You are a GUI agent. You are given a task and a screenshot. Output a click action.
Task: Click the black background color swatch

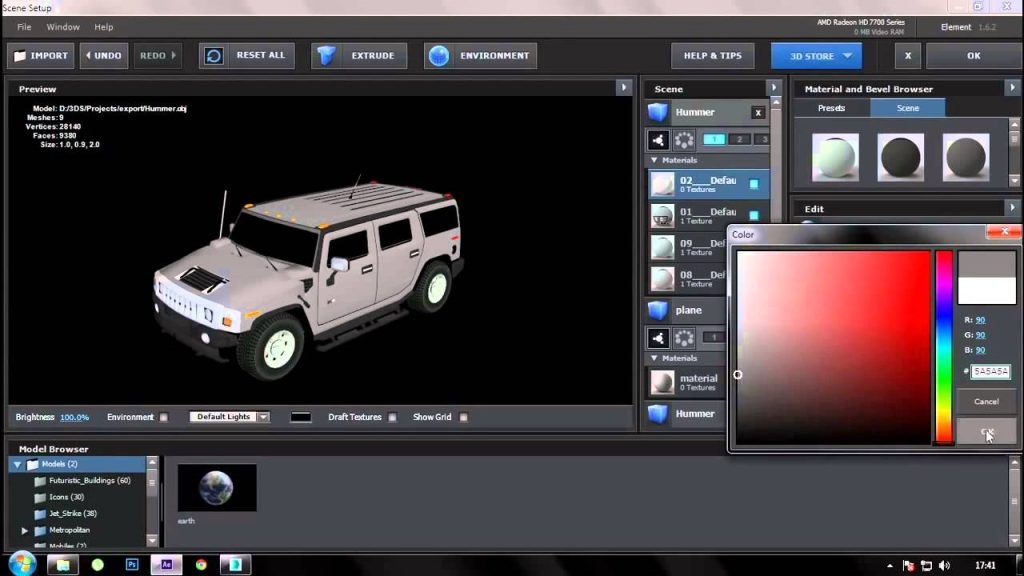pyautogui.click(x=300, y=417)
